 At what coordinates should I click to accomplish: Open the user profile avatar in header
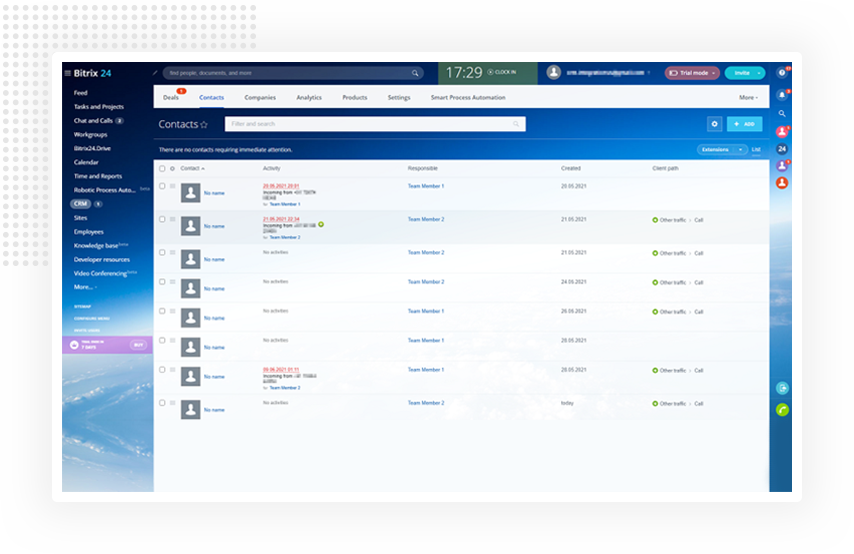[554, 72]
